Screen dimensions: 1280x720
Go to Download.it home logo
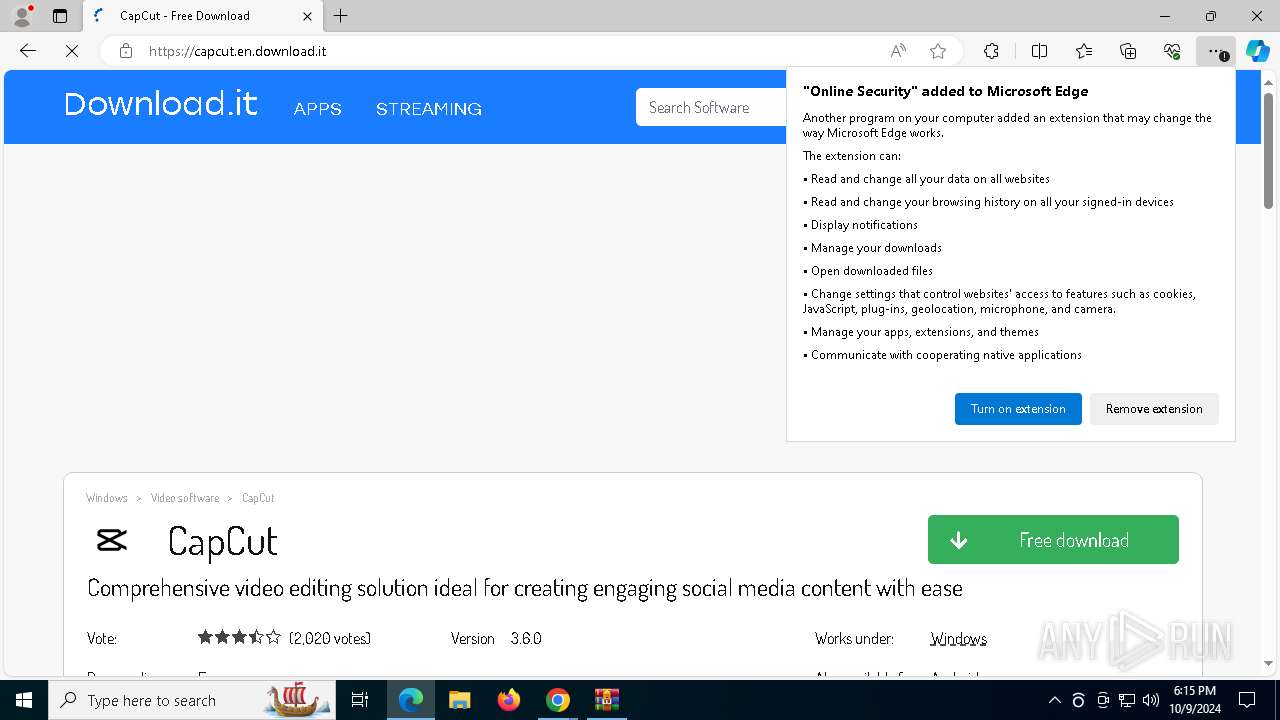[161, 104]
